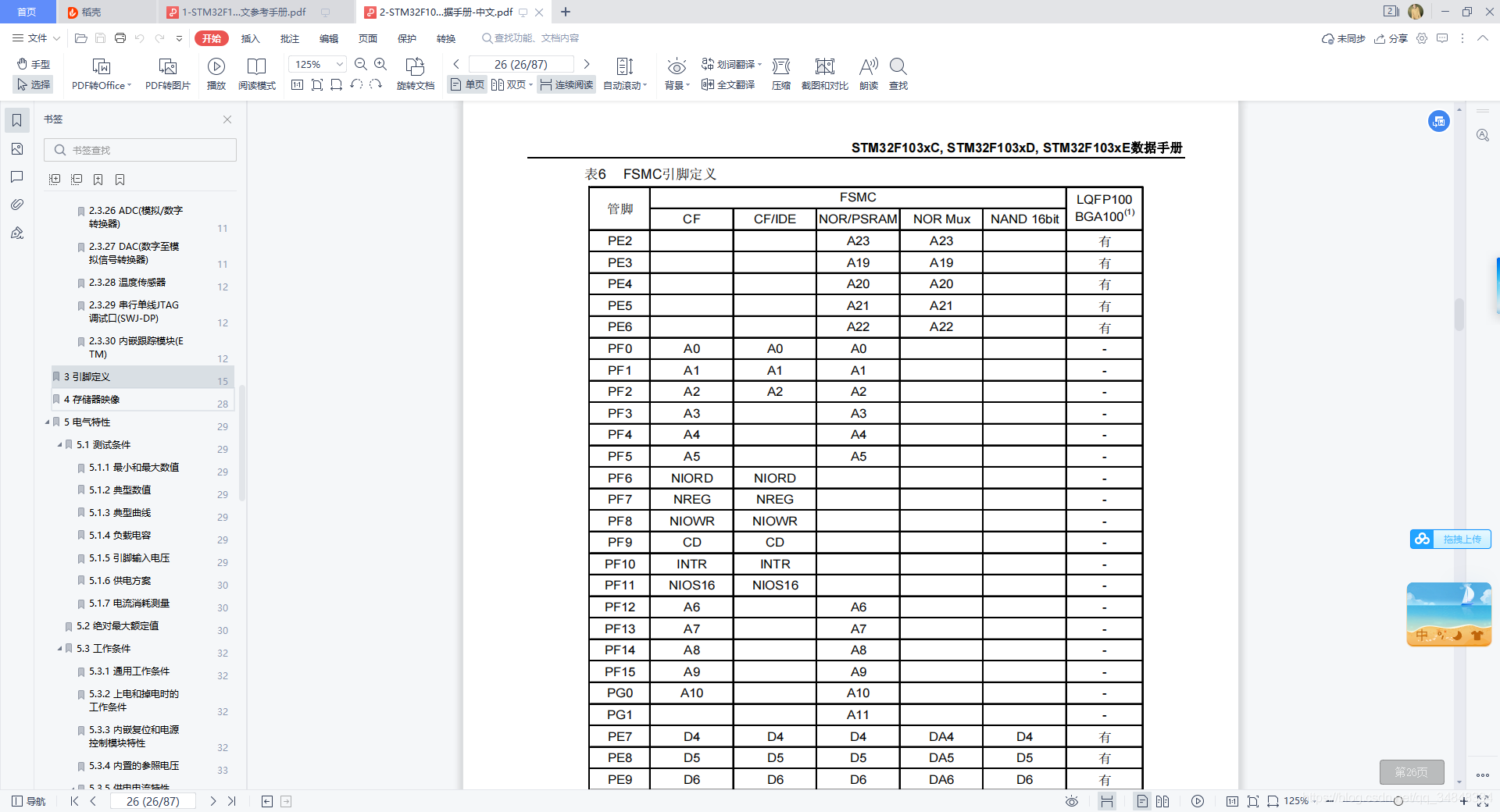Open the bookmarks panel icon in the sidebar
This screenshot has height=812, width=1500.
(16, 120)
